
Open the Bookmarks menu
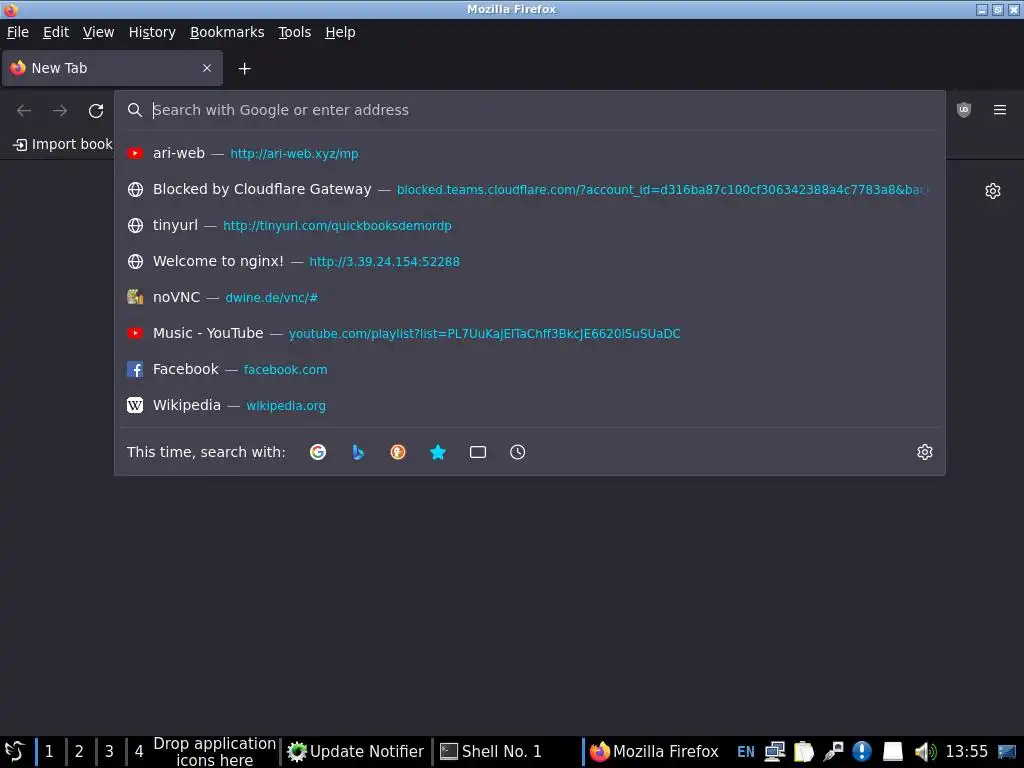tap(227, 32)
